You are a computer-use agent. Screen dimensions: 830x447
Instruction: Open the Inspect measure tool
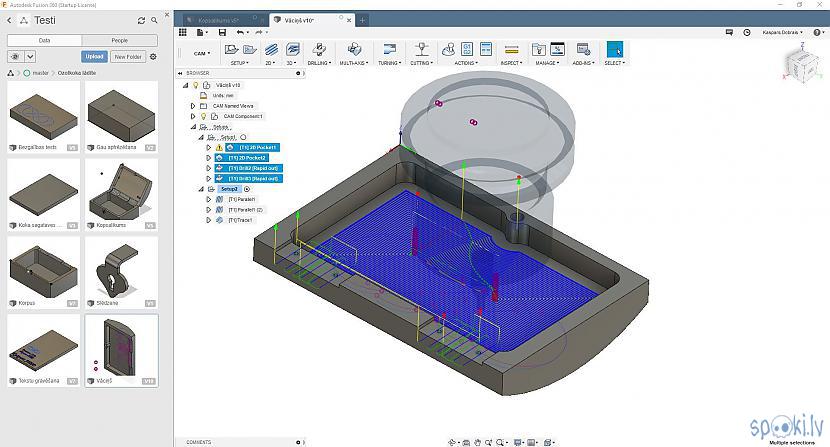coord(511,50)
